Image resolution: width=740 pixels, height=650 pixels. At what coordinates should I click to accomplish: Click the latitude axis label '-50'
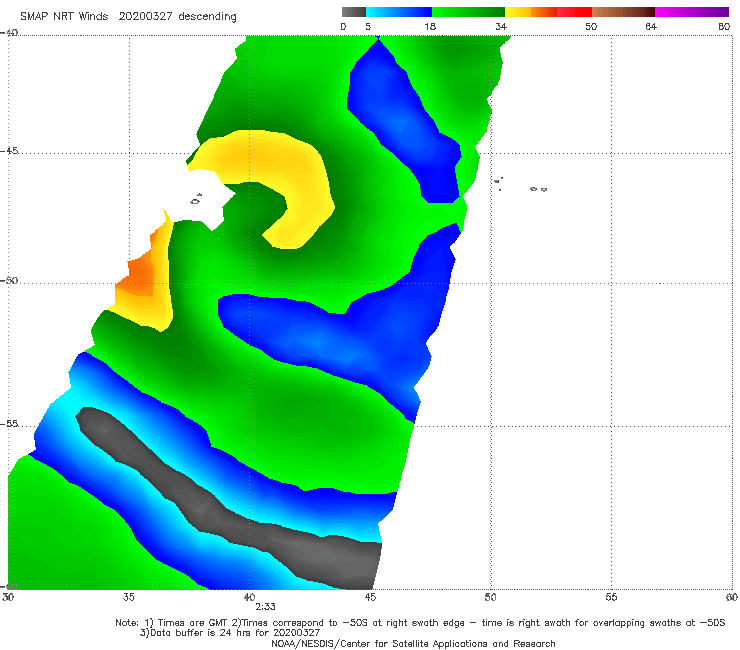(9, 280)
